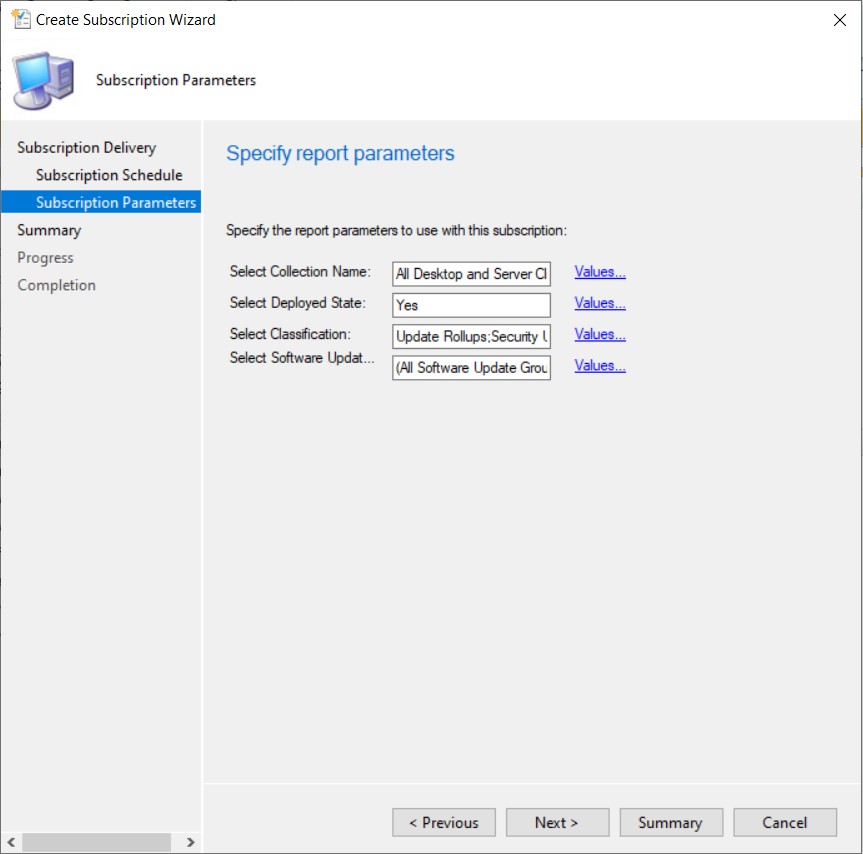The image size is (863, 854).
Task: Open Values for Select Classification
Action: 598,333
